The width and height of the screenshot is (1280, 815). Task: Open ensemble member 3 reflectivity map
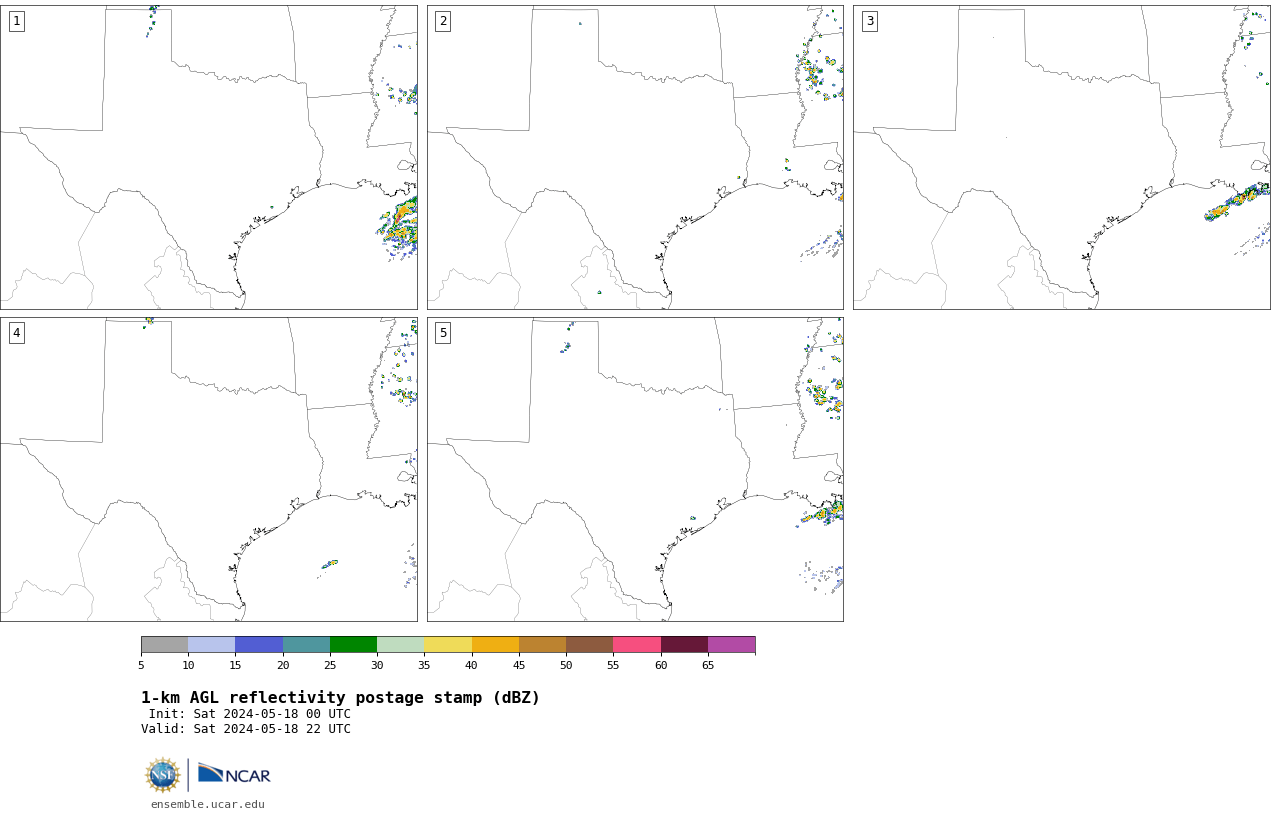pos(1062,157)
